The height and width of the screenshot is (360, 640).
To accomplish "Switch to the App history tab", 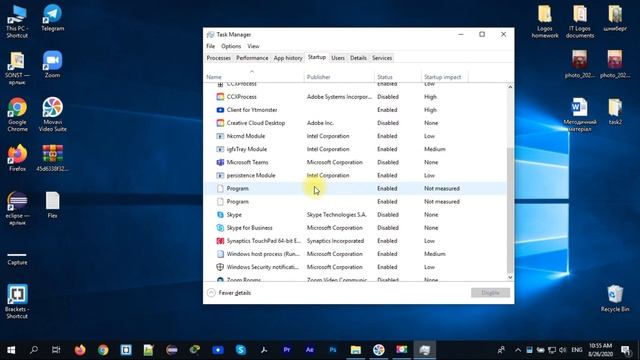I will [x=288, y=58].
